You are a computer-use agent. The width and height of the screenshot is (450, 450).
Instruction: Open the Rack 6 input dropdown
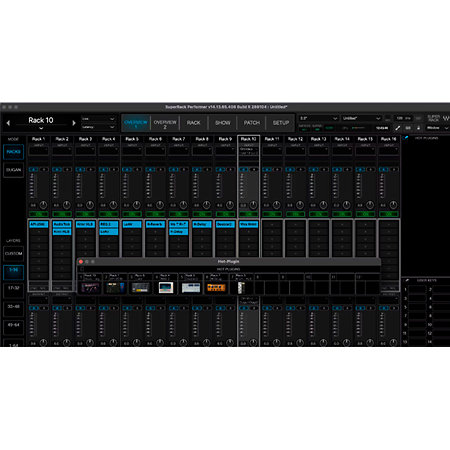click(155, 151)
